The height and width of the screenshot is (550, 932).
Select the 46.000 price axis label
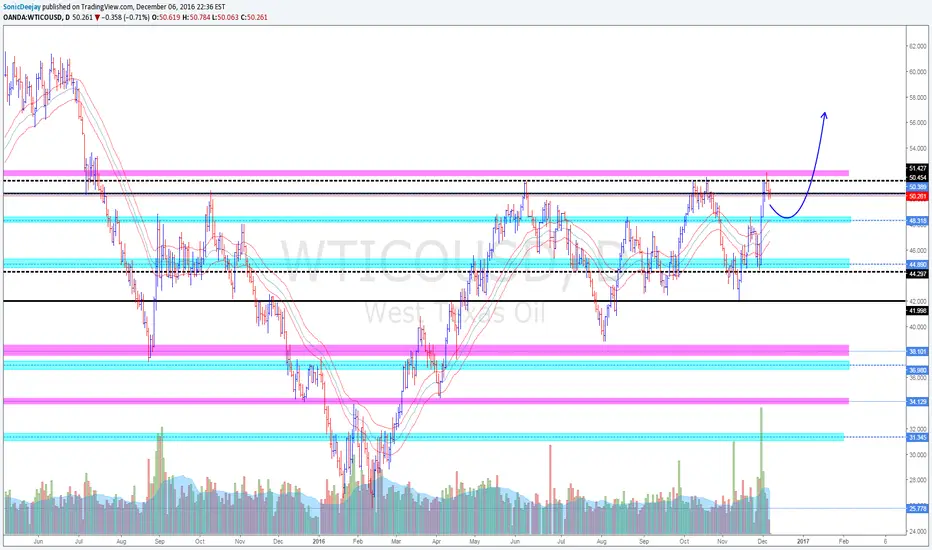coord(918,251)
